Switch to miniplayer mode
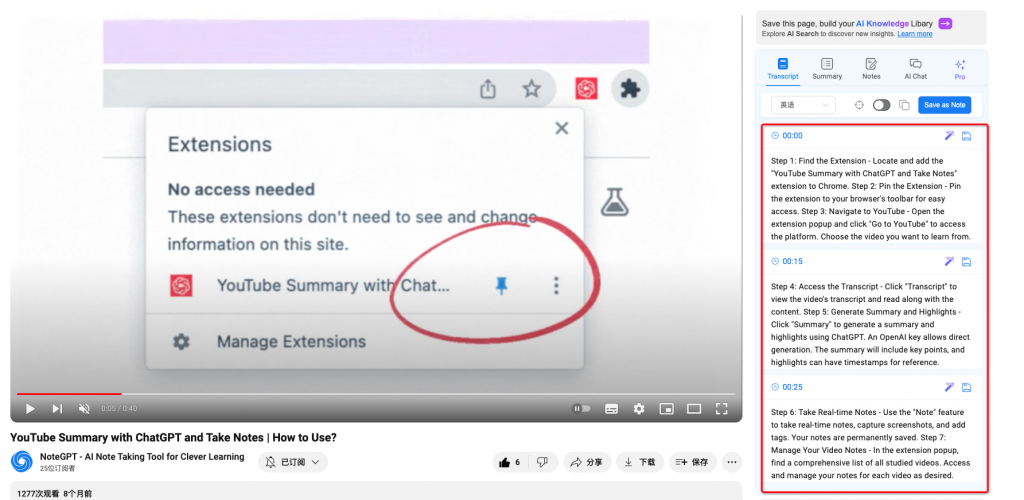 coord(666,409)
